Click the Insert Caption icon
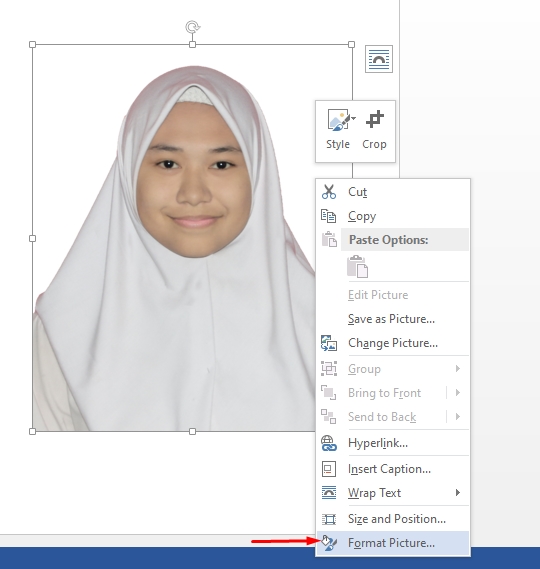This screenshot has width=540, height=569. [329, 469]
